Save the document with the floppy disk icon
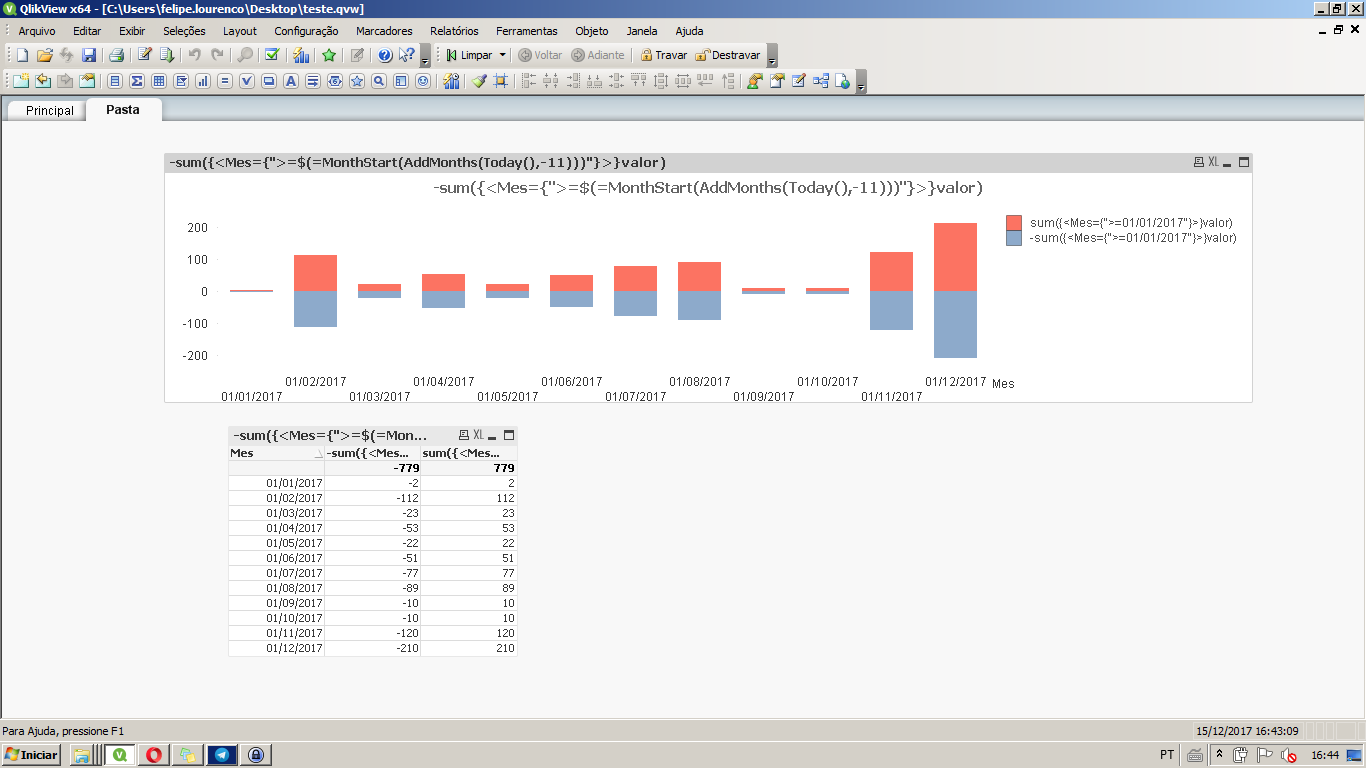 [89, 55]
